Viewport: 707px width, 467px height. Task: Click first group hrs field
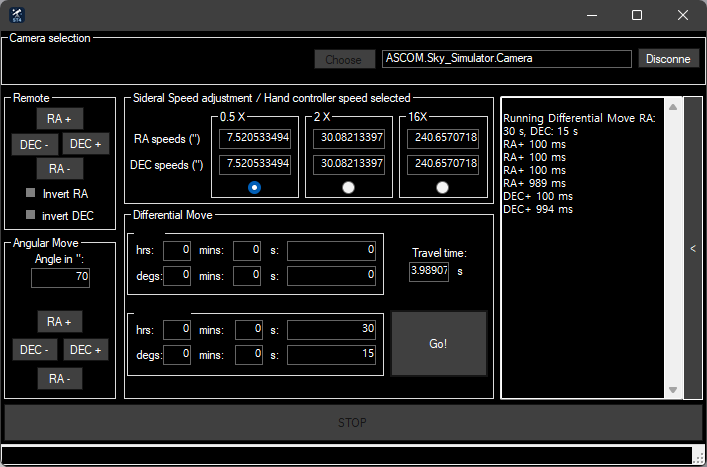click(177, 250)
